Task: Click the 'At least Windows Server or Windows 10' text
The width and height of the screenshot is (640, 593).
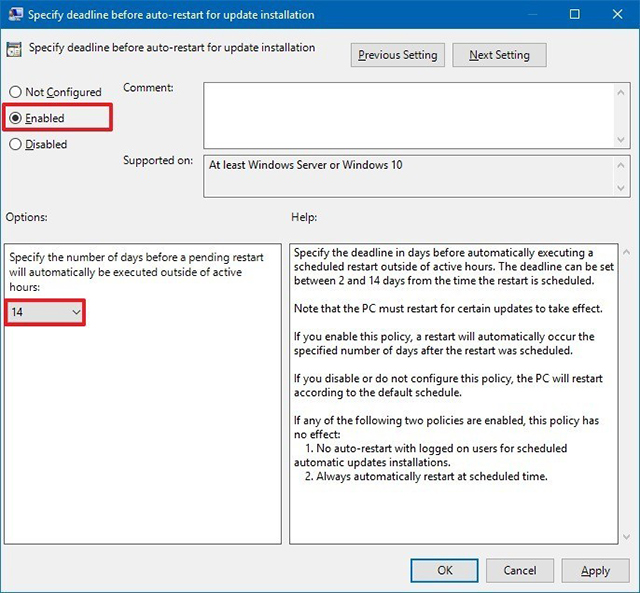Action: coord(306,165)
